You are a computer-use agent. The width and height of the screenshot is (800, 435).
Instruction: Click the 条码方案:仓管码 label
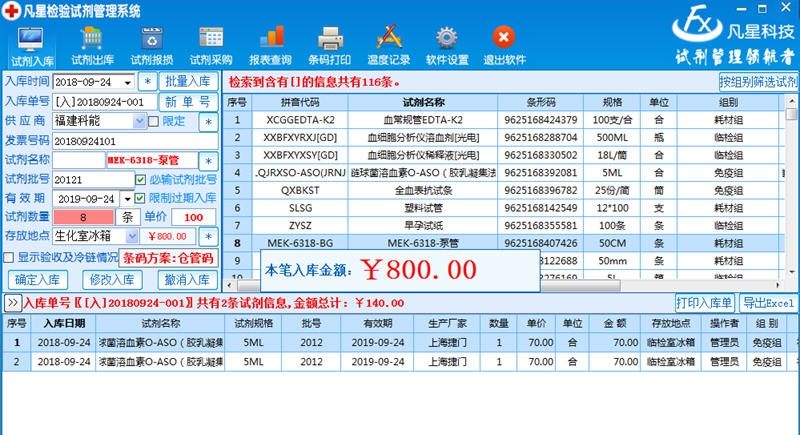[168, 258]
